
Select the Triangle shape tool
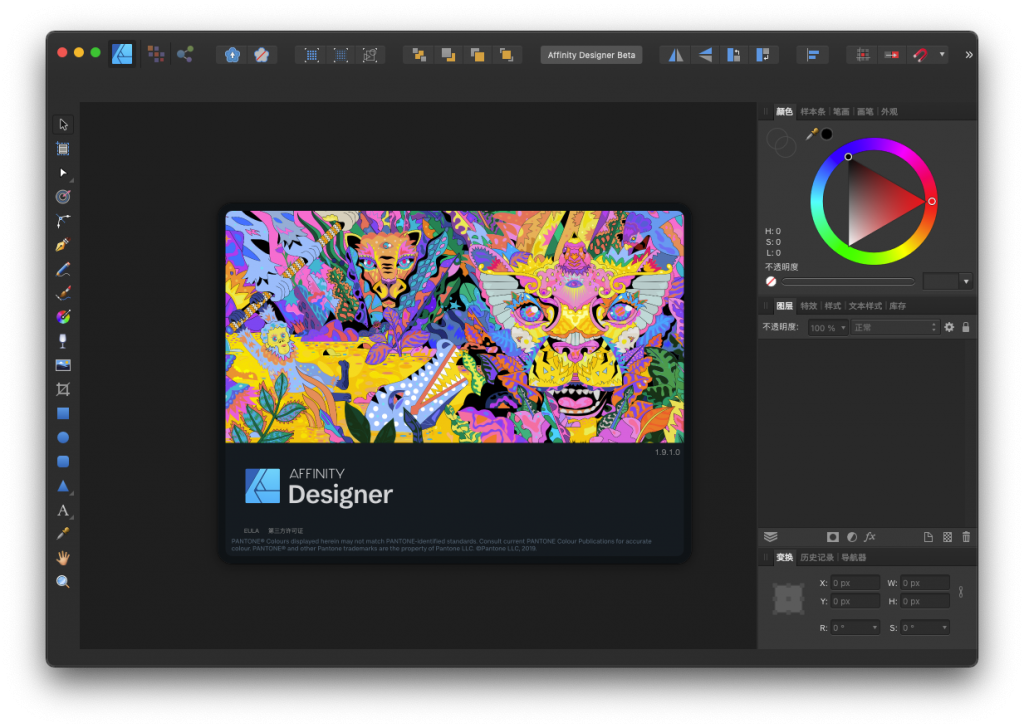[63, 486]
